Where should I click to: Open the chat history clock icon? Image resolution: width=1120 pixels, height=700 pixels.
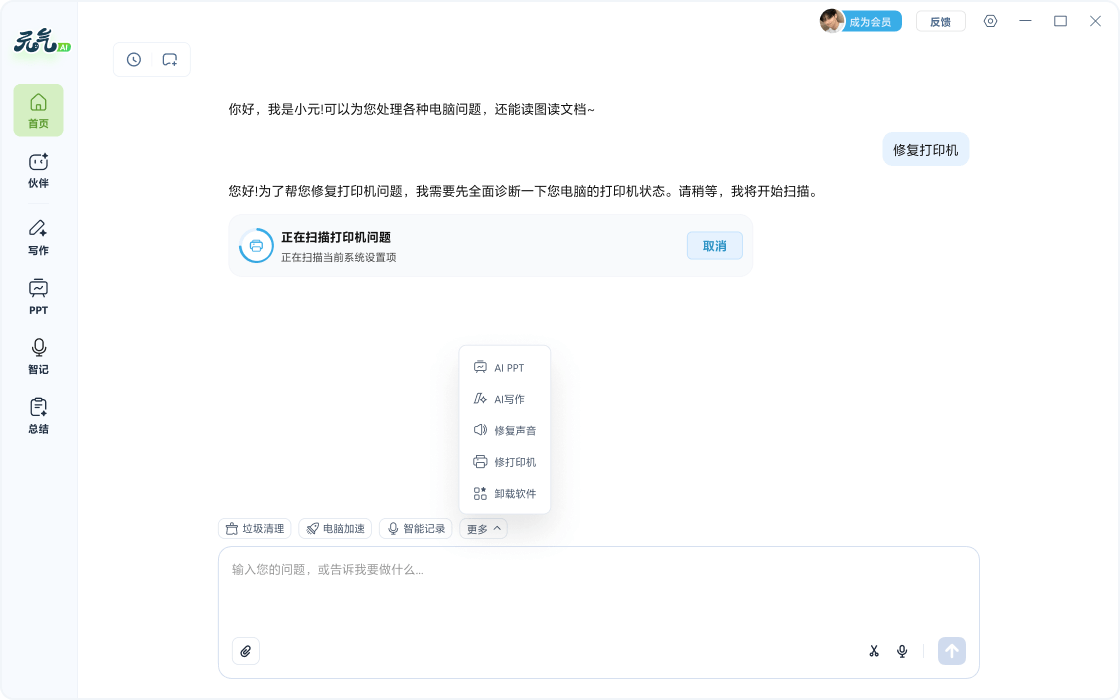tap(134, 60)
